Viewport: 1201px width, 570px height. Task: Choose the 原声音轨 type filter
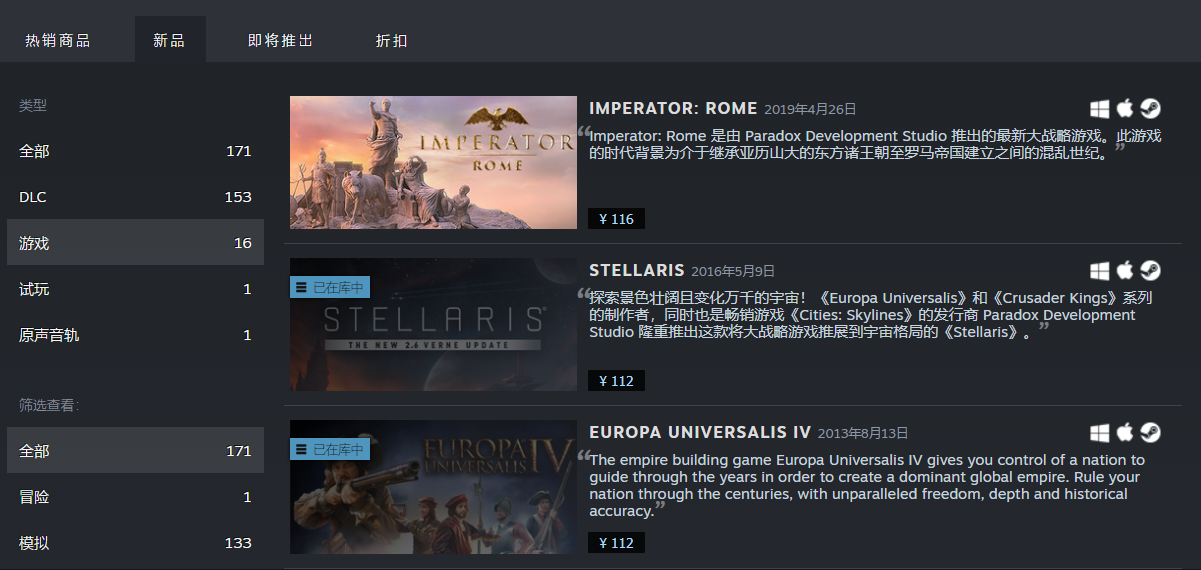(x=135, y=335)
